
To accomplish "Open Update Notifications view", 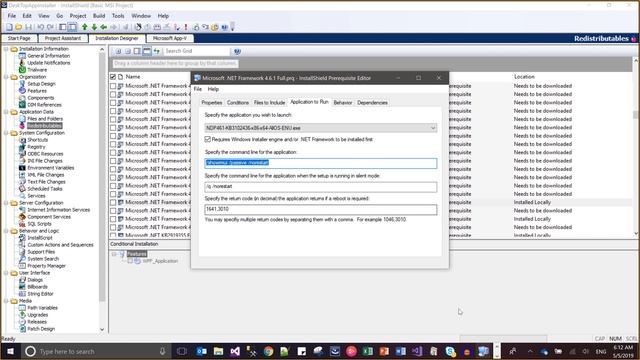I will point(49,63).
